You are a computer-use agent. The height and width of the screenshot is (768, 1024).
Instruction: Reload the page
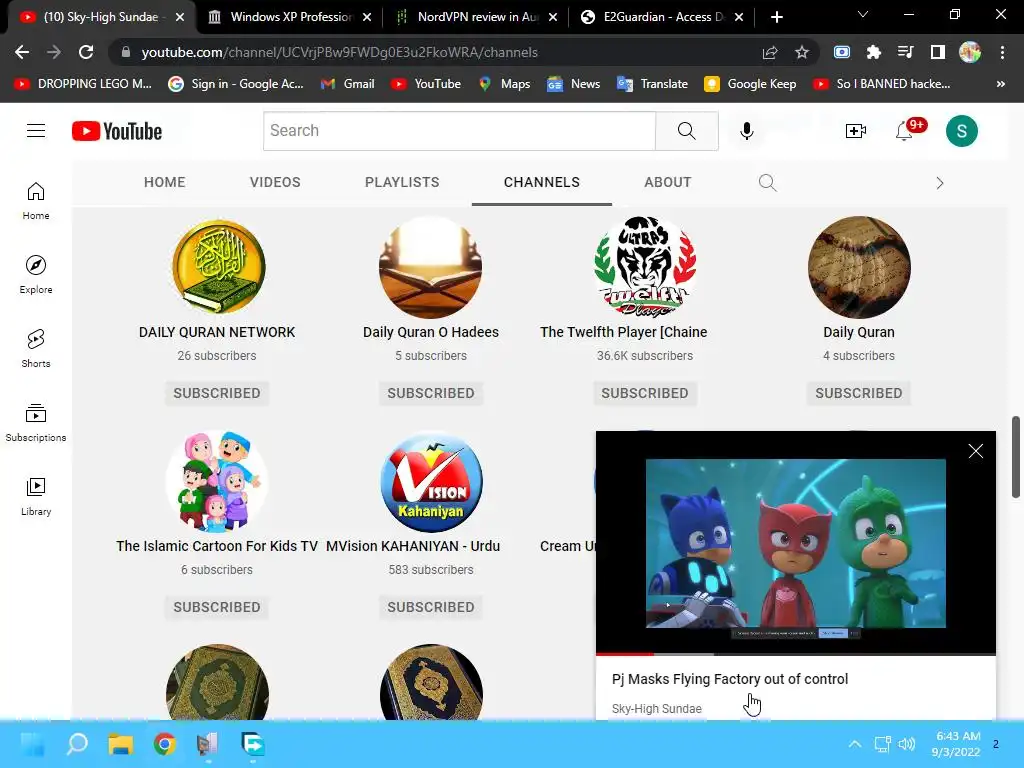pyautogui.click(x=86, y=52)
